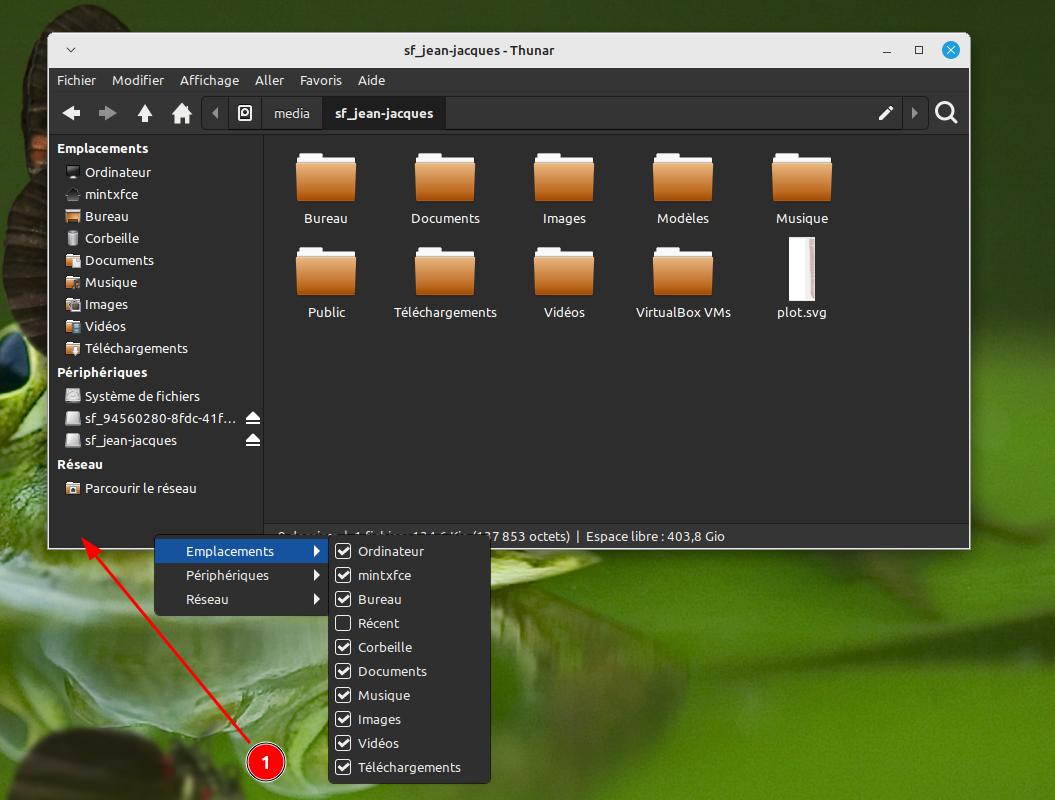Uncheck the Bureau checkbox in the submenu
1055x800 pixels.
pyautogui.click(x=343, y=599)
